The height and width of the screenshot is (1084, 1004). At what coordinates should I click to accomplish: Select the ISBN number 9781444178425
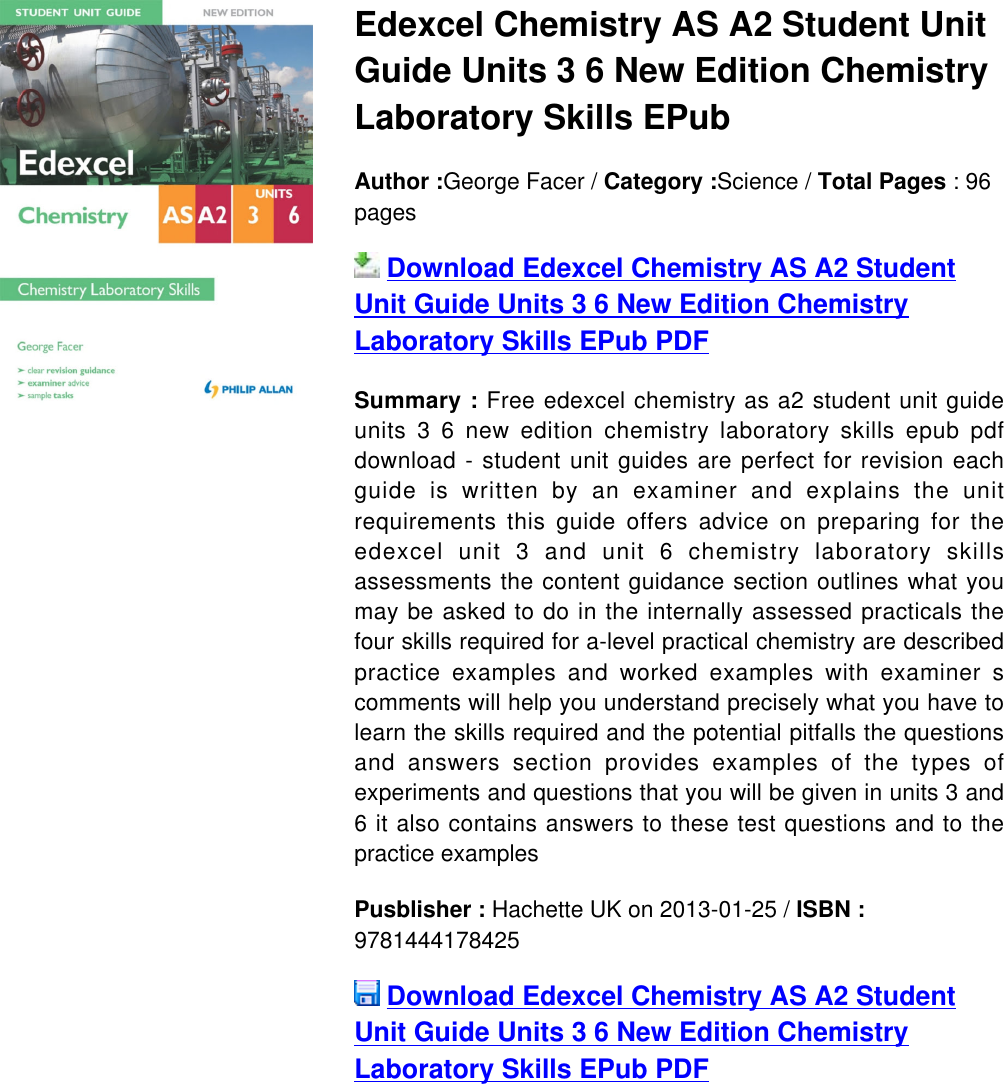tap(436, 940)
